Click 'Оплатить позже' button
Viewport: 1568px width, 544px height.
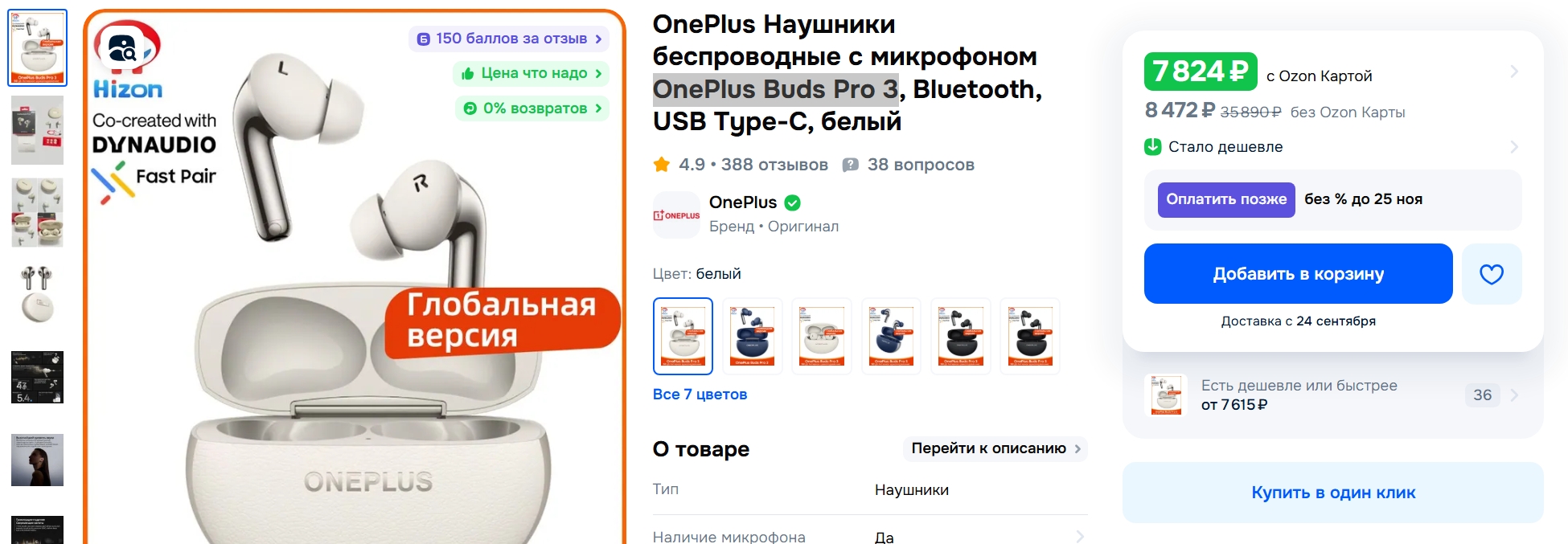coord(1226,199)
